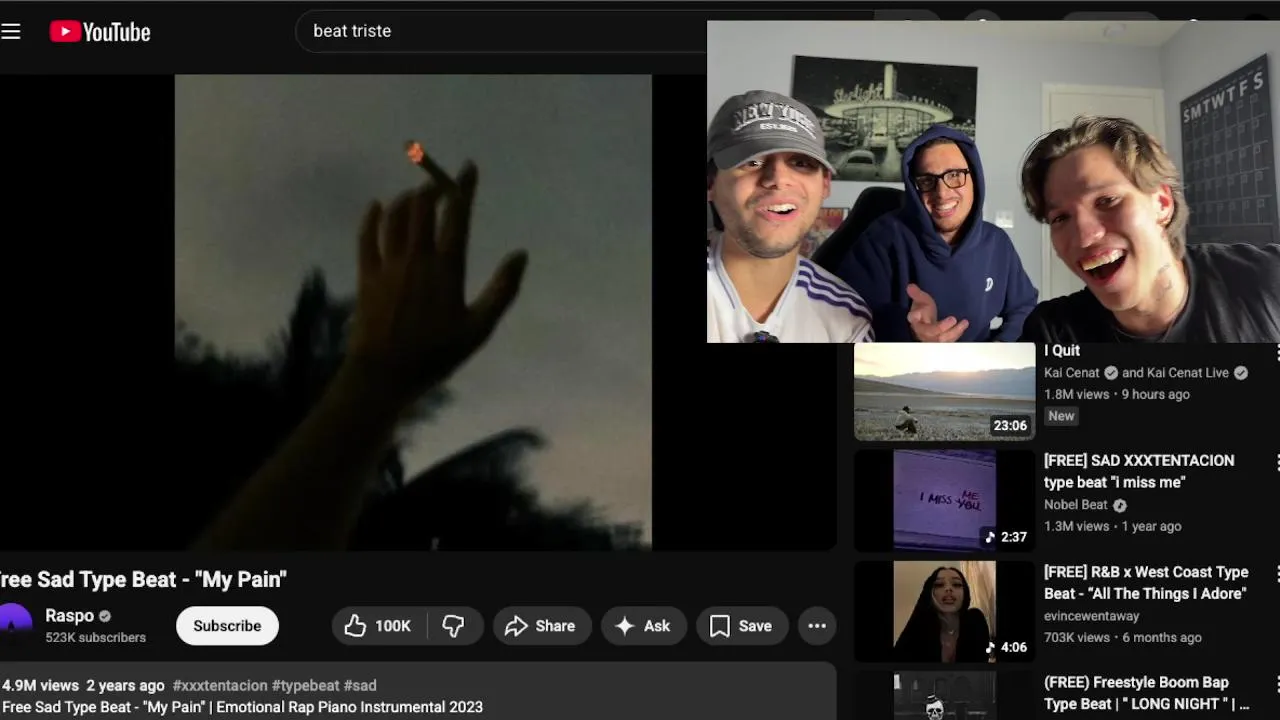This screenshot has height=720, width=1280.
Task: Click Nobel Beat verified badge icon
Action: point(1120,505)
